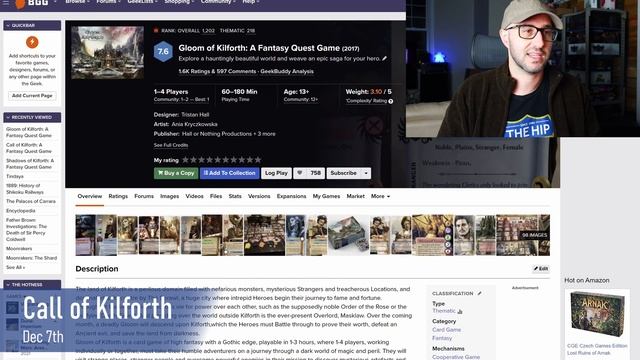Click See All in Recently Viewed
The height and width of the screenshot is (360, 640).
16,267
